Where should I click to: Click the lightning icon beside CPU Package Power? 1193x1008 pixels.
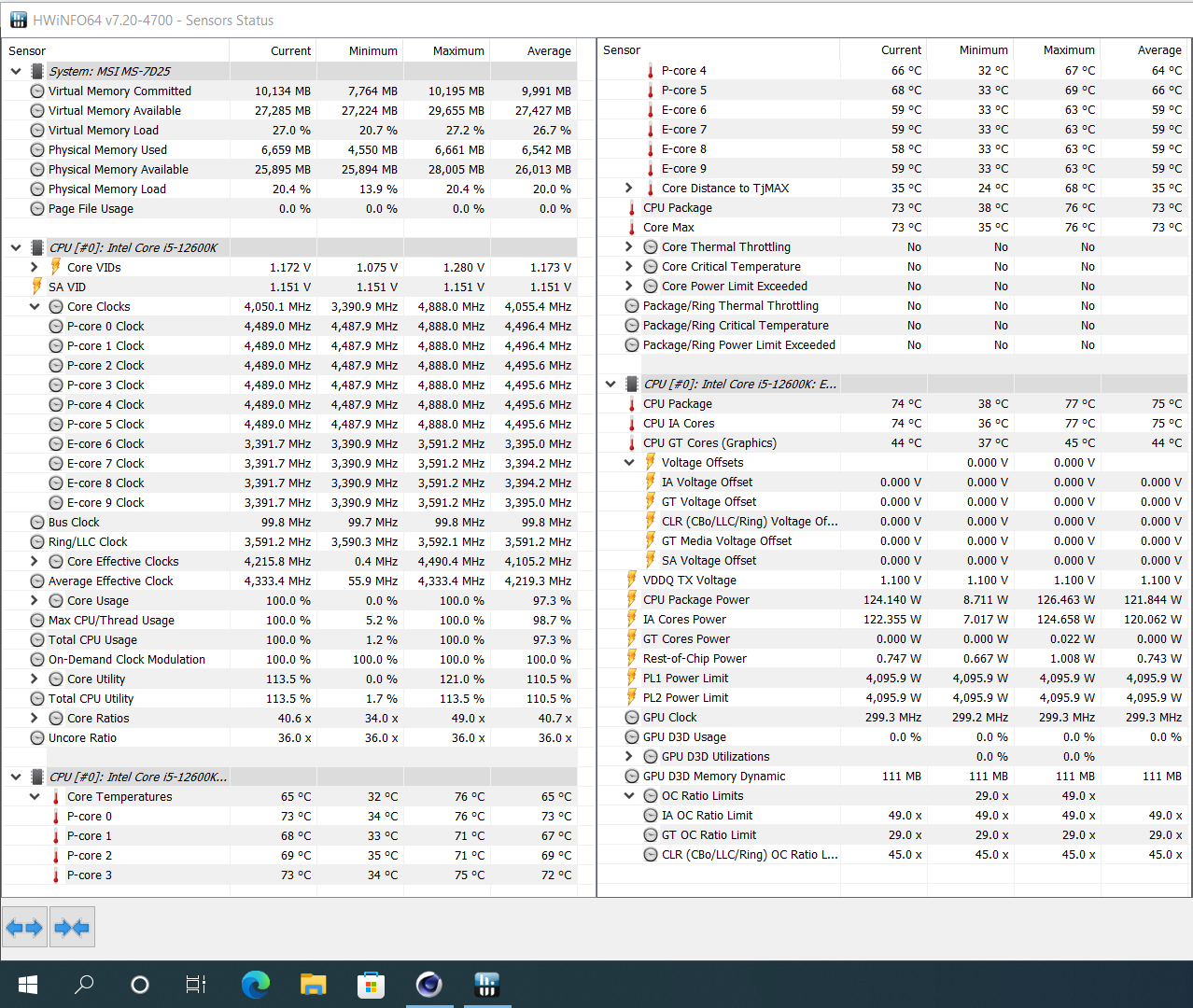tap(632, 599)
